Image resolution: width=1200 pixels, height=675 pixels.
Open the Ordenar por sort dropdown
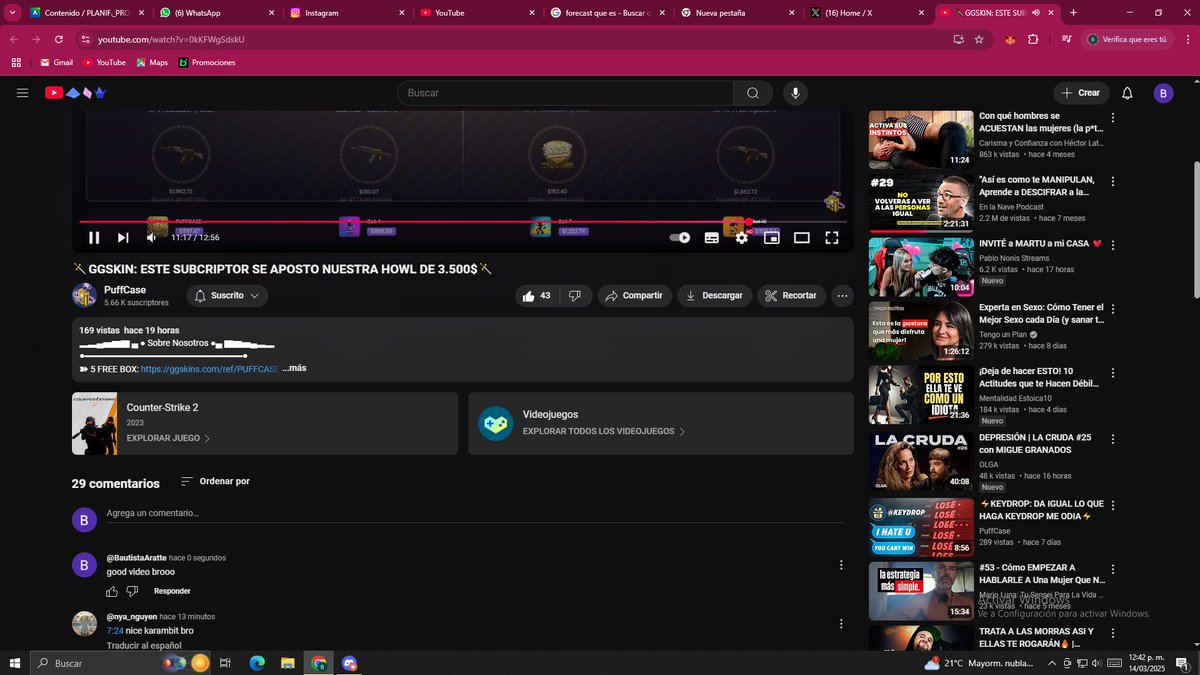click(x=215, y=481)
